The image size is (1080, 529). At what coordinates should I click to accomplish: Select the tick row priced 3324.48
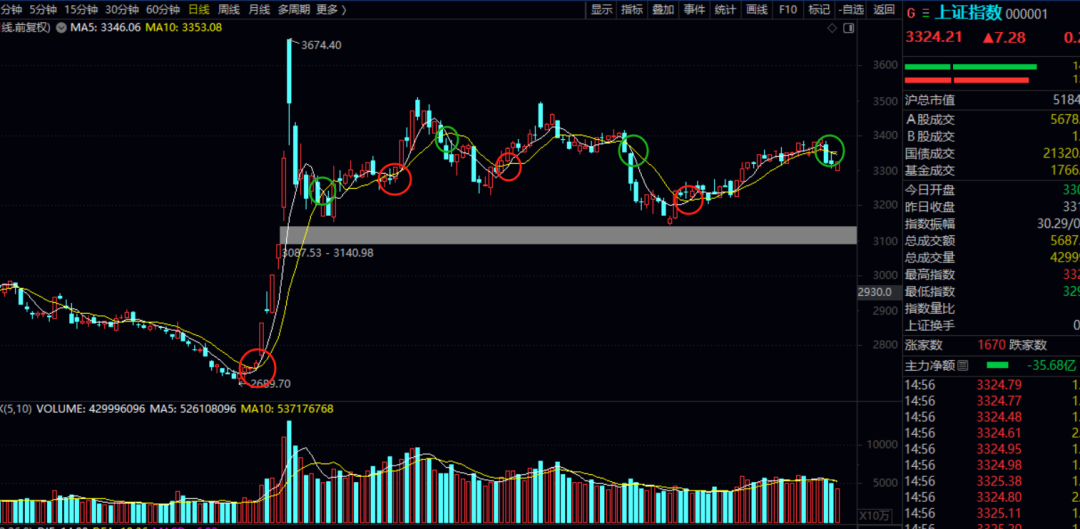coord(991,417)
